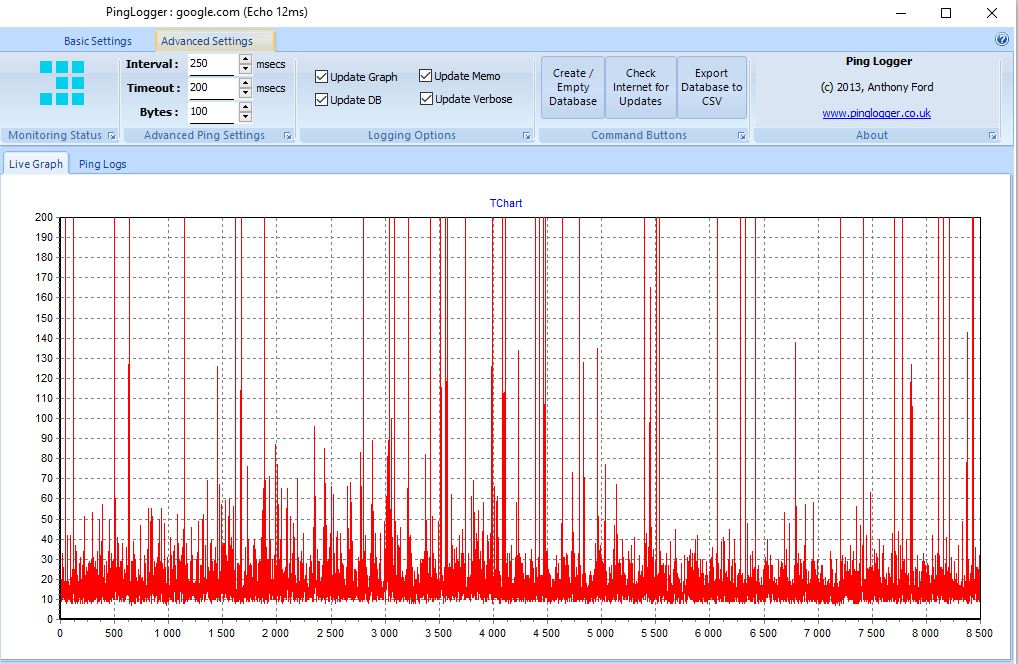
Task: Click Create / Empty Database button
Action: 573,87
